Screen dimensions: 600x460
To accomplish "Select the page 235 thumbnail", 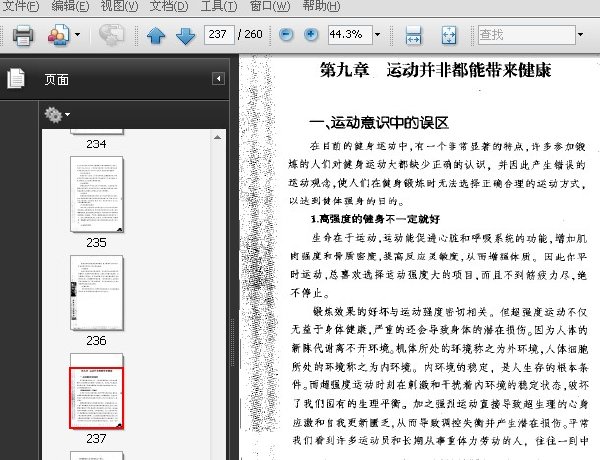I will [97, 194].
